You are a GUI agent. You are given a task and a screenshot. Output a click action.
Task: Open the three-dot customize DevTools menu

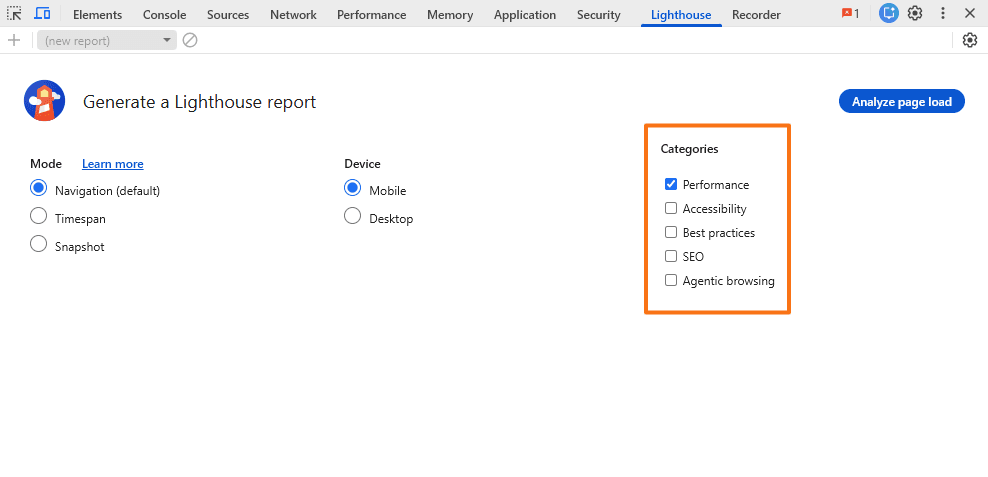[x=943, y=13]
